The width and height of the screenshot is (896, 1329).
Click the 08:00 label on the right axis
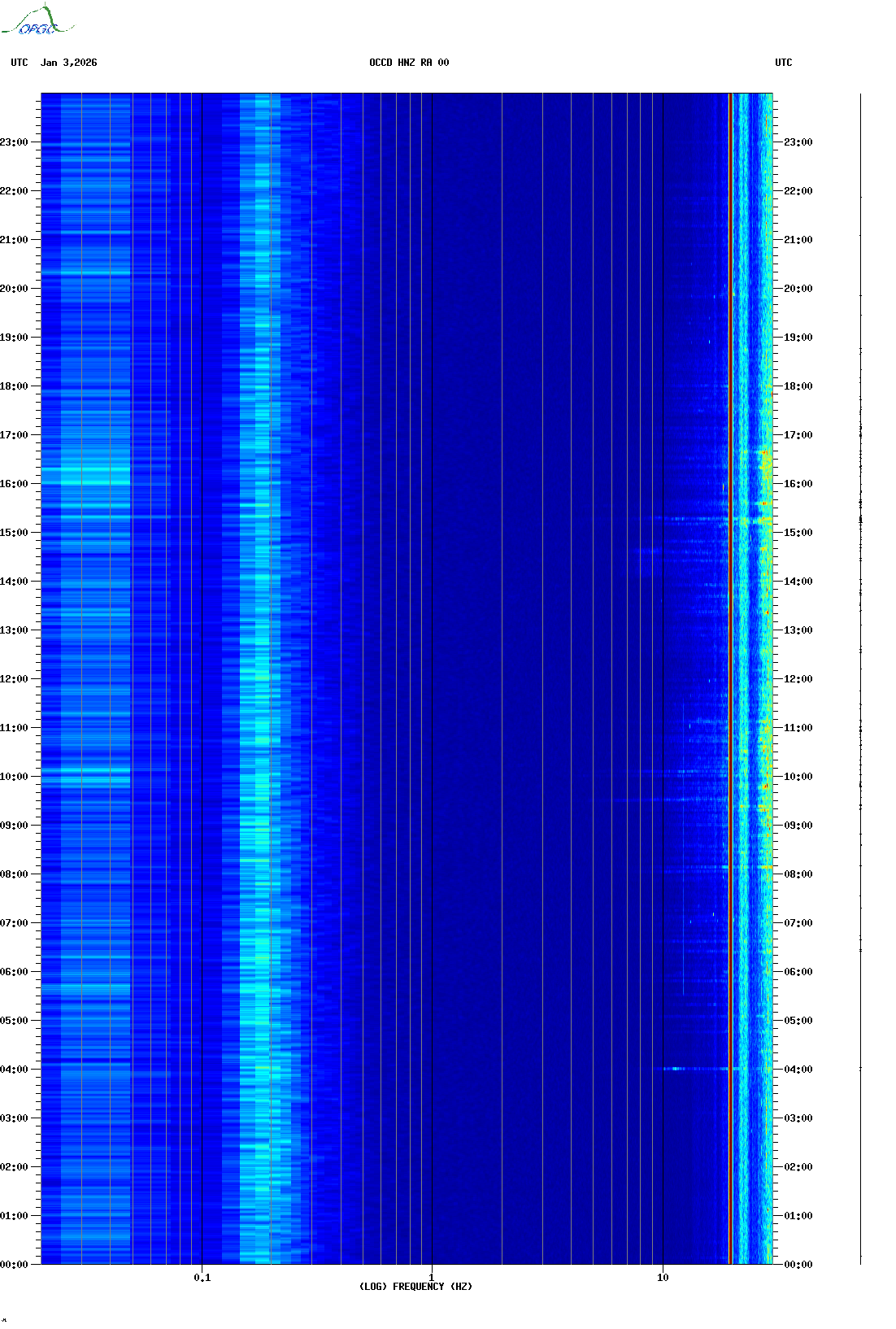(x=798, y=874)
